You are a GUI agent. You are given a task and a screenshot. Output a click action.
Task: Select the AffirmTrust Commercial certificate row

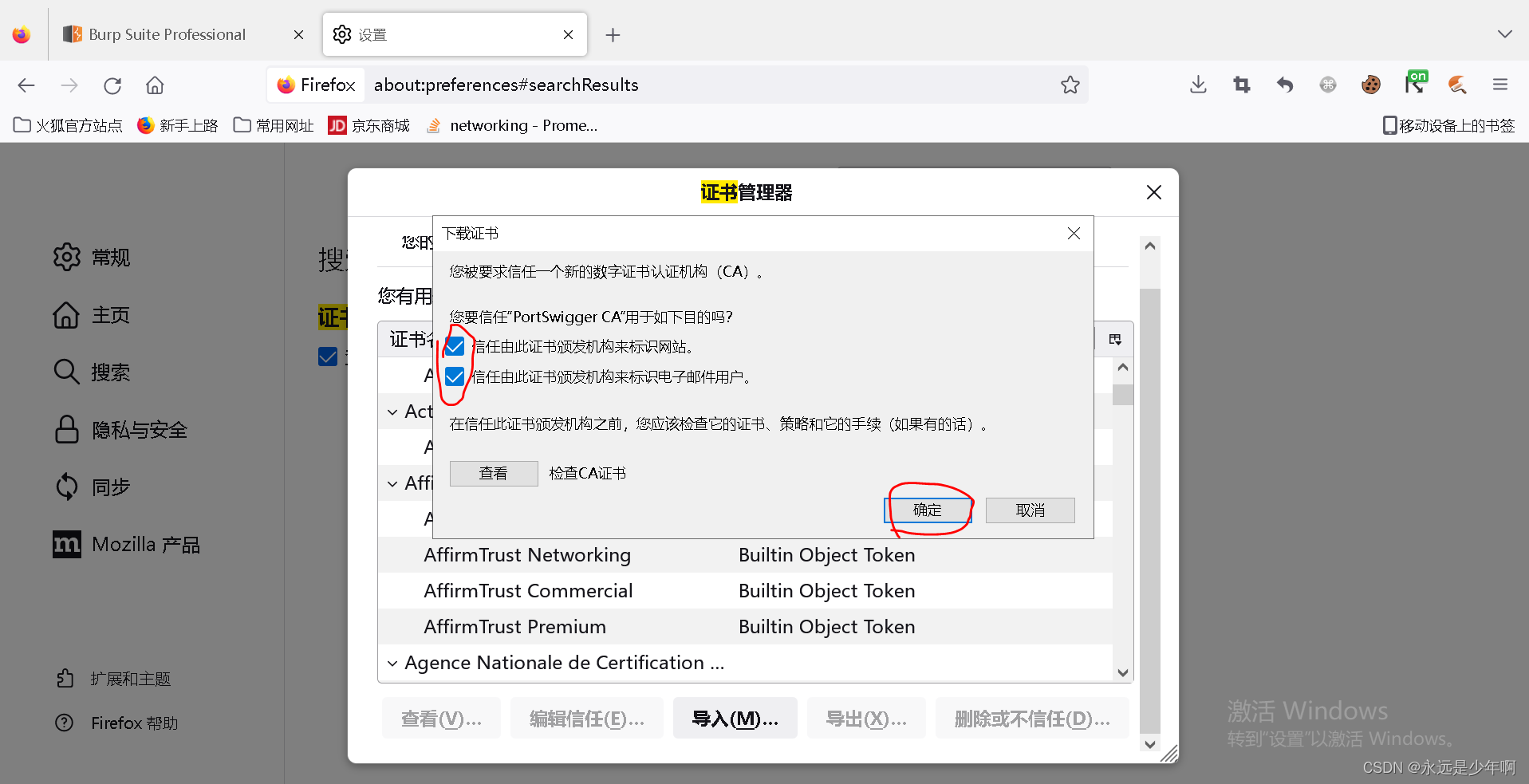745,591
